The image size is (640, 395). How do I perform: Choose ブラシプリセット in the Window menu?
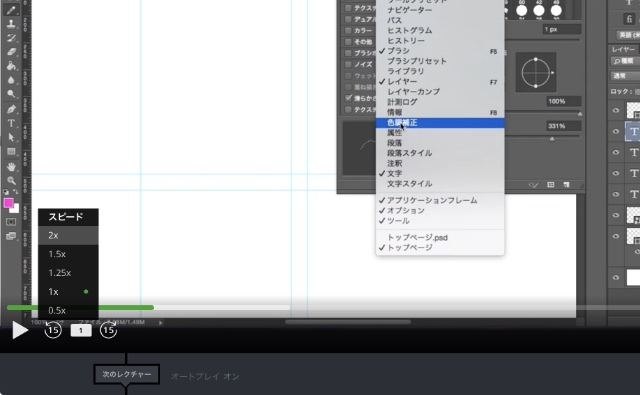(x=440, y=61)
